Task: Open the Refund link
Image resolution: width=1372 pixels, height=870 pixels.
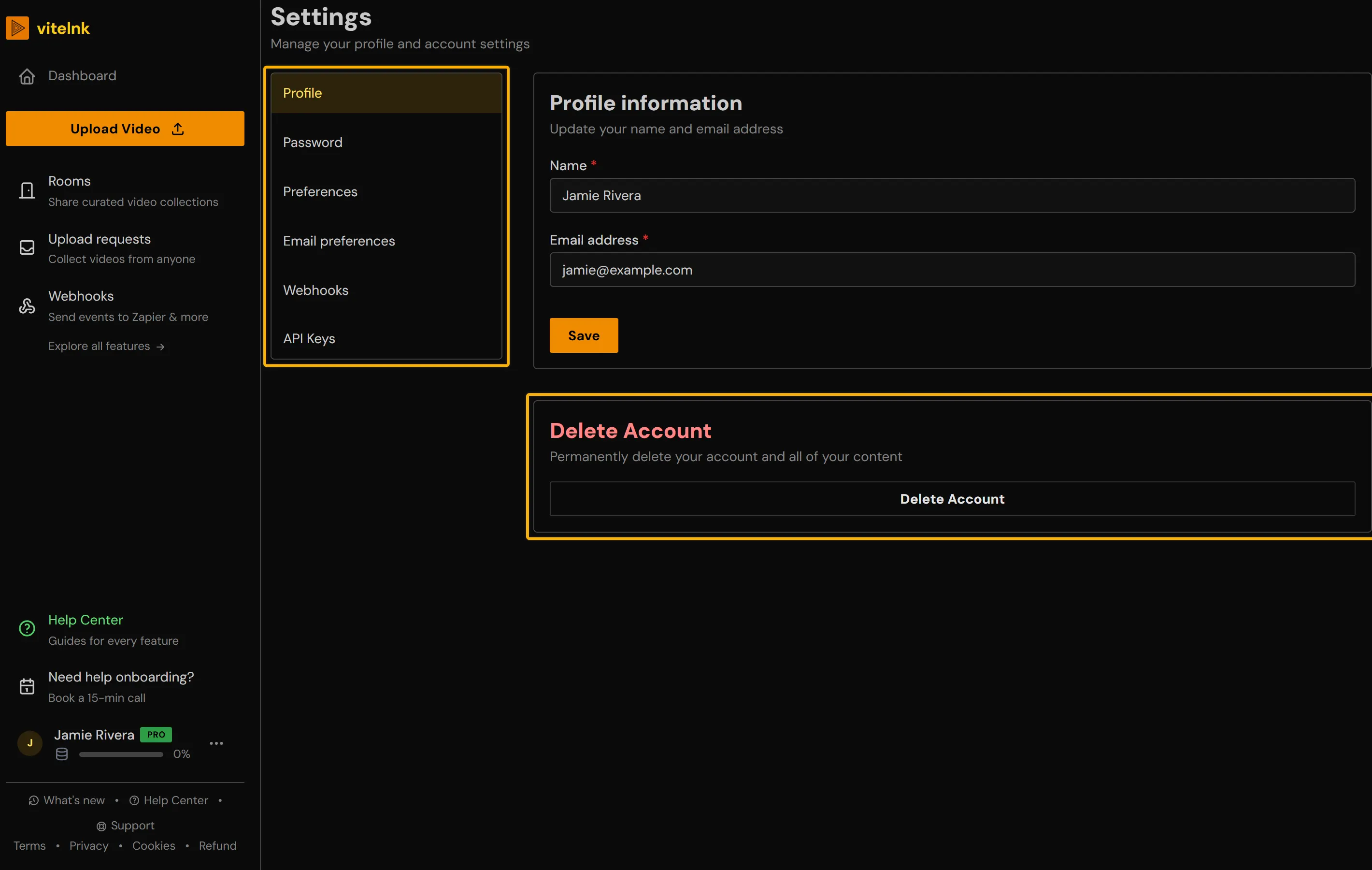Action: click(x=218, y=845)
